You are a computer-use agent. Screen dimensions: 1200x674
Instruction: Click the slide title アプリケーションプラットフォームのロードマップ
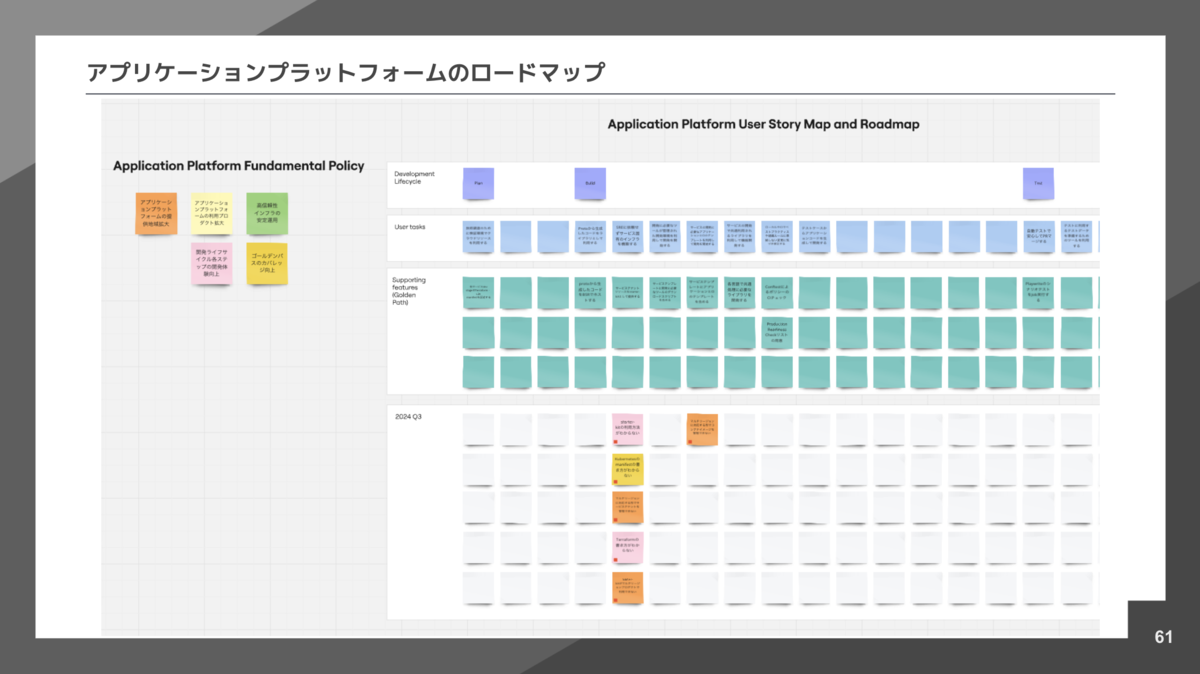point(345,71)
